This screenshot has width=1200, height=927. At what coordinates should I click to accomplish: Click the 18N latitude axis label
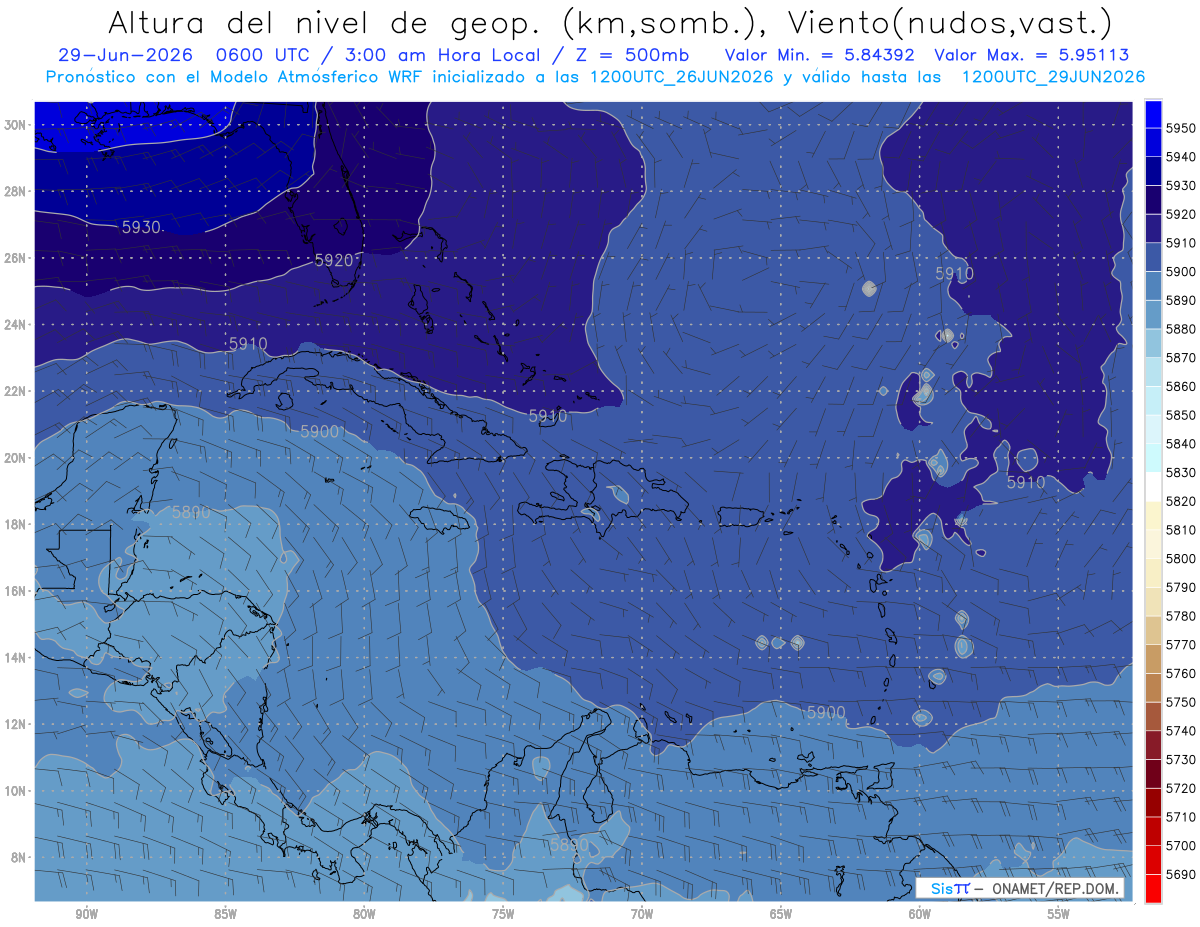pyautogui.click(x=16, y=524)
